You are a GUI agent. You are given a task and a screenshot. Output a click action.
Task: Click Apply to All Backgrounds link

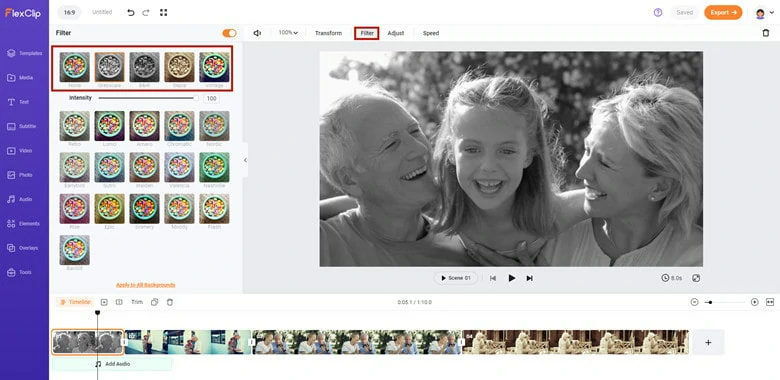[x=145, y=285]
